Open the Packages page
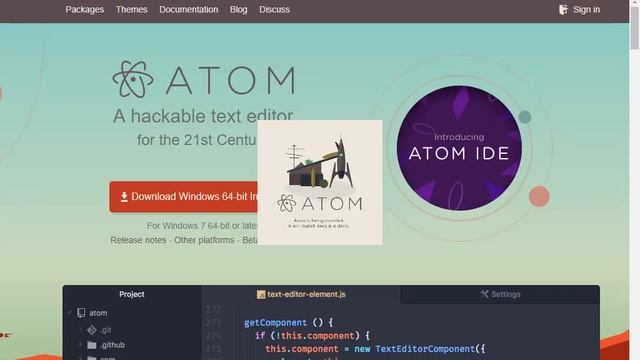640x360 pixels. click(x=84, y=9)
